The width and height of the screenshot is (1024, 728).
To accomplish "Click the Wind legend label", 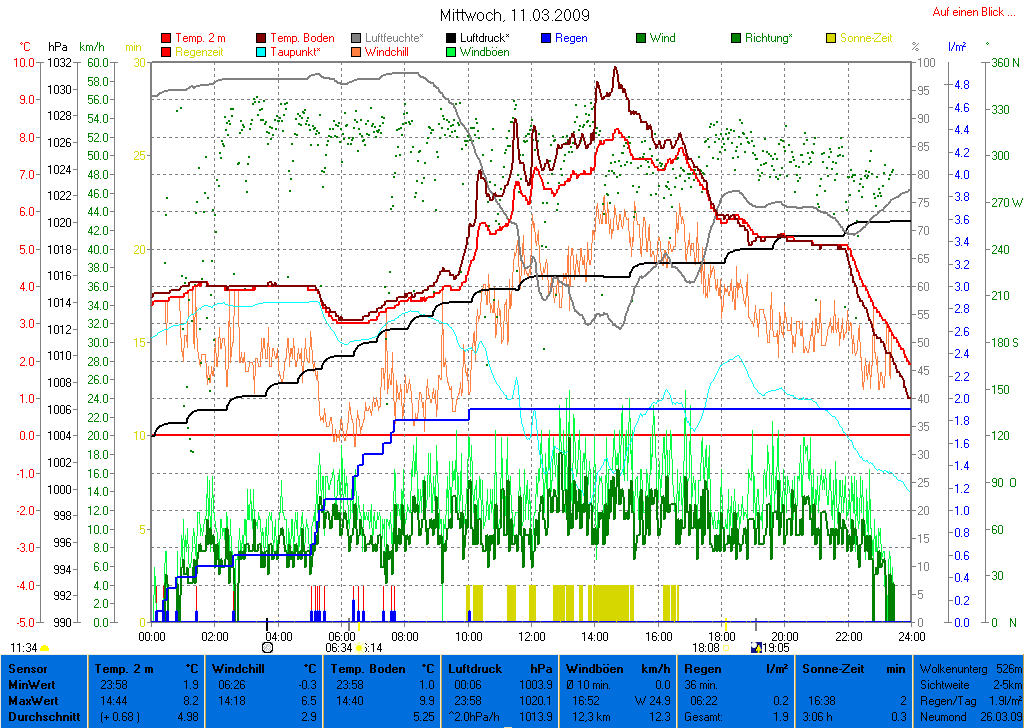I will [662, 38].
